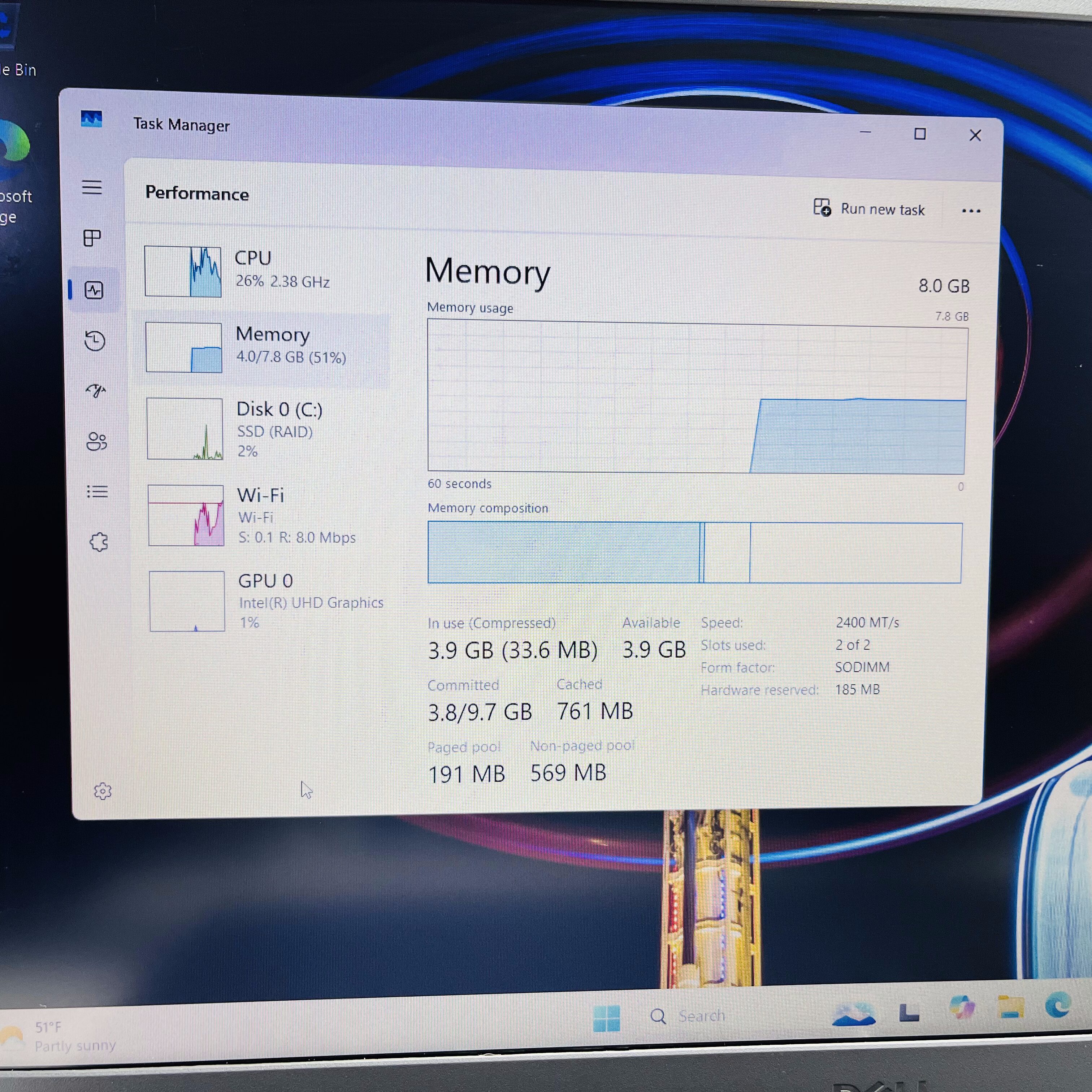The image size is (1092, 1092).
Task: Click the CPU usage mini graph thumbnail
Action: 183,272
